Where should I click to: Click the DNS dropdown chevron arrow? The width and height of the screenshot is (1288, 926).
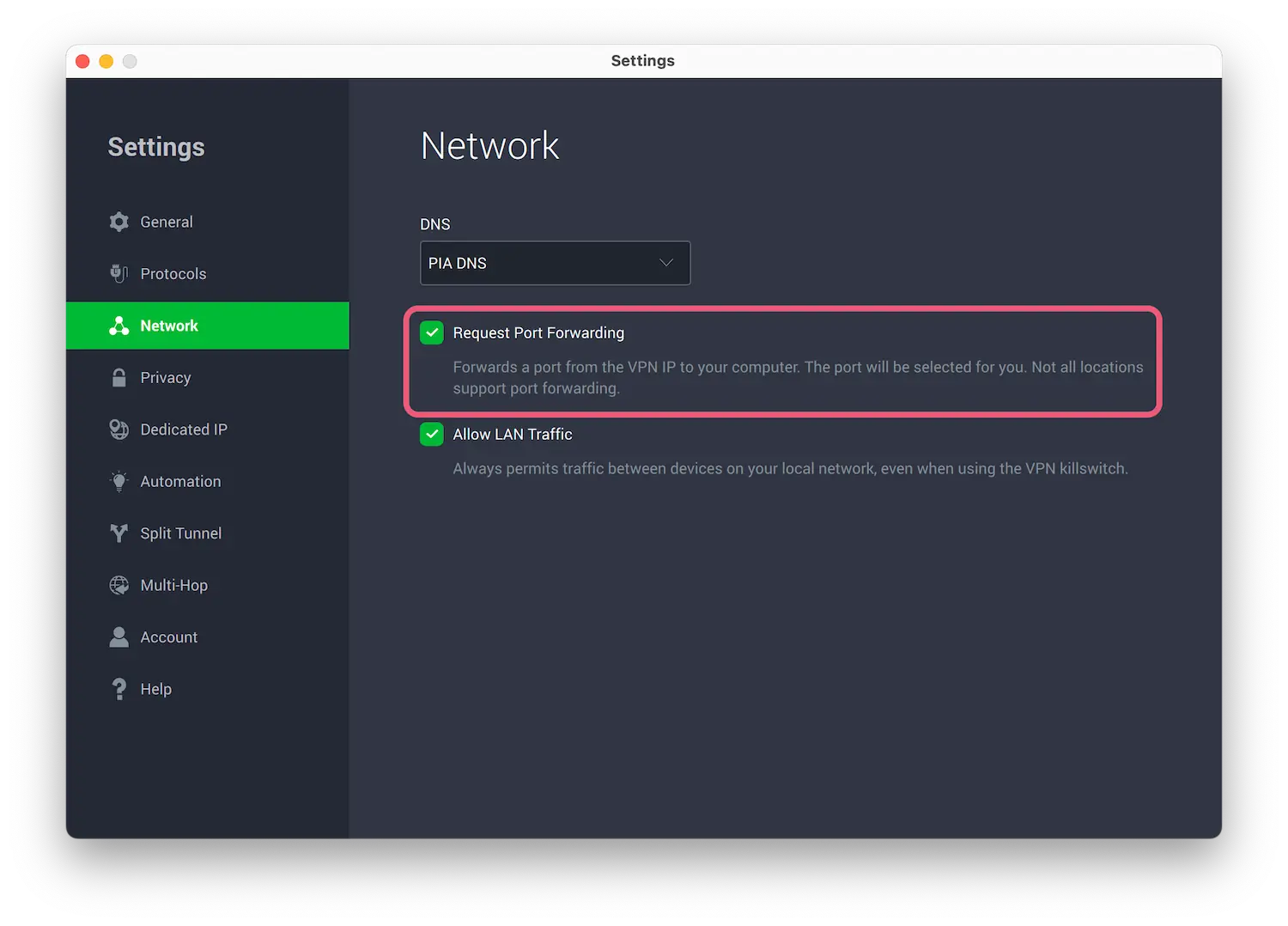[666, 263]
